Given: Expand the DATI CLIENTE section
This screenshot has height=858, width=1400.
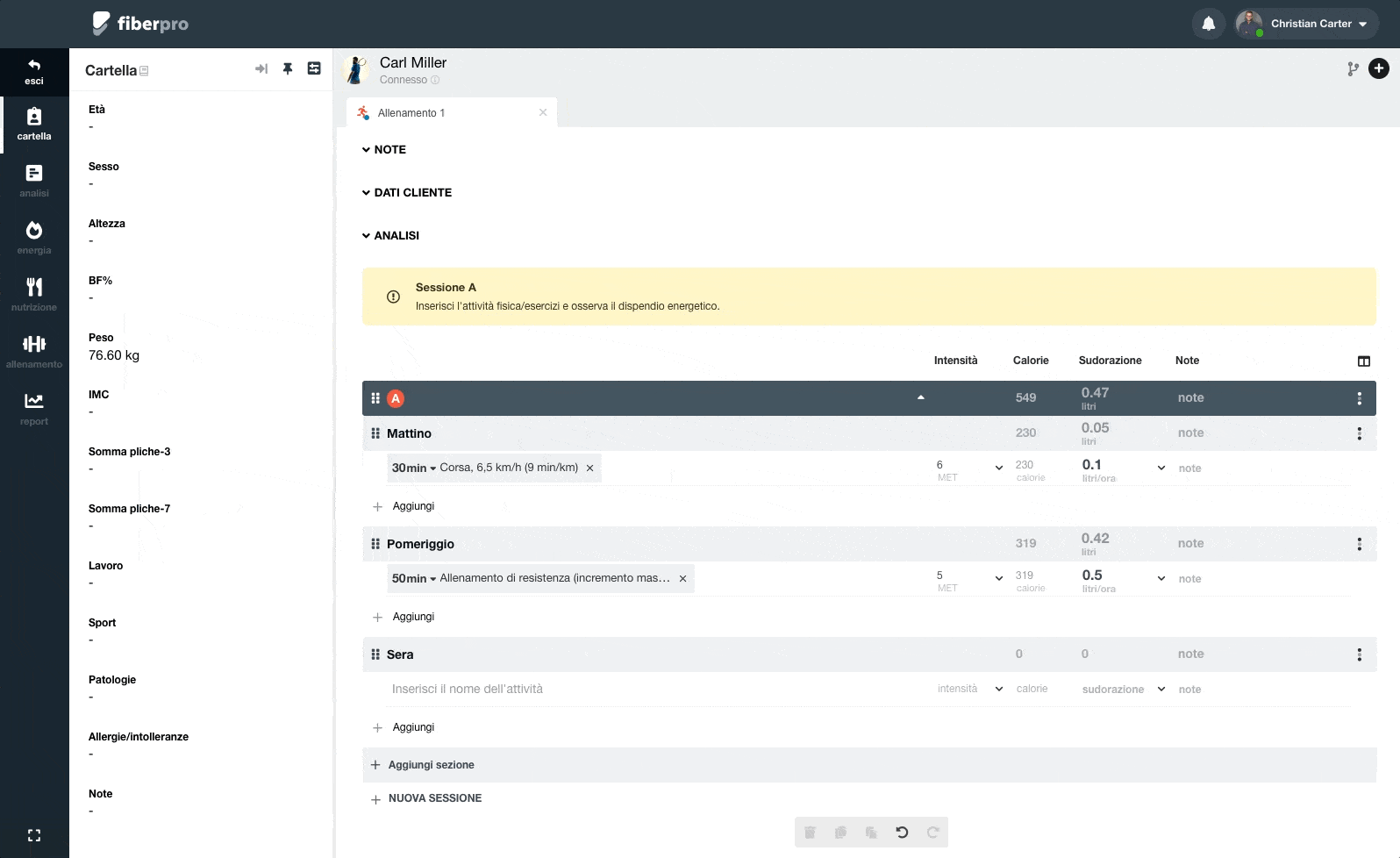Looking at the screenshot, I should 407,193.
